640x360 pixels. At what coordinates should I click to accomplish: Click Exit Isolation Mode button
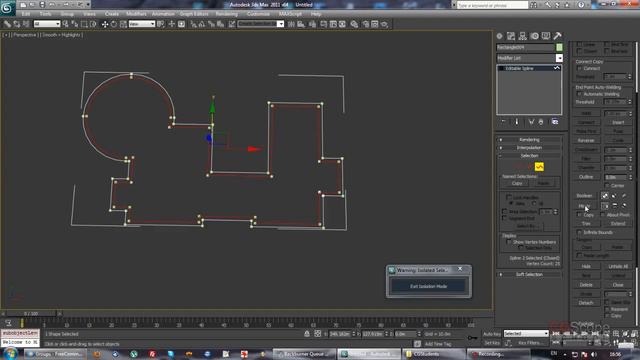428,286
